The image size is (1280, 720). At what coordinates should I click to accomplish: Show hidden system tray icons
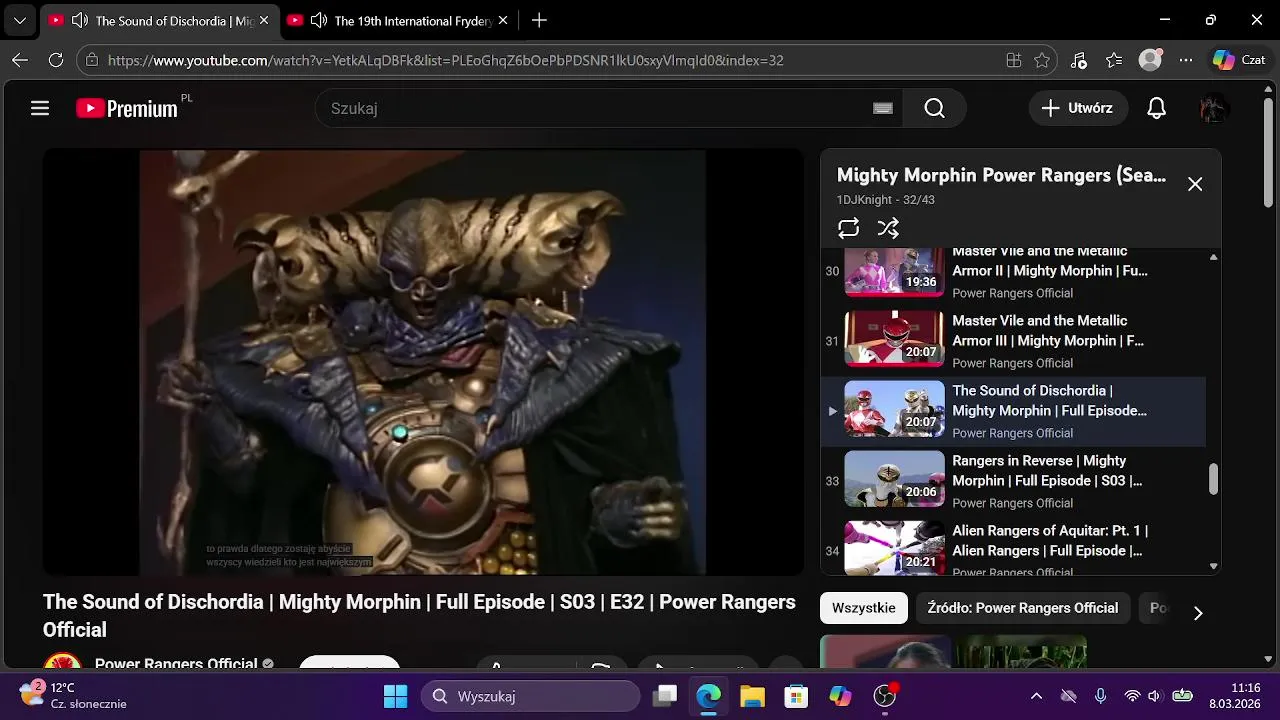click(1036, 696)
